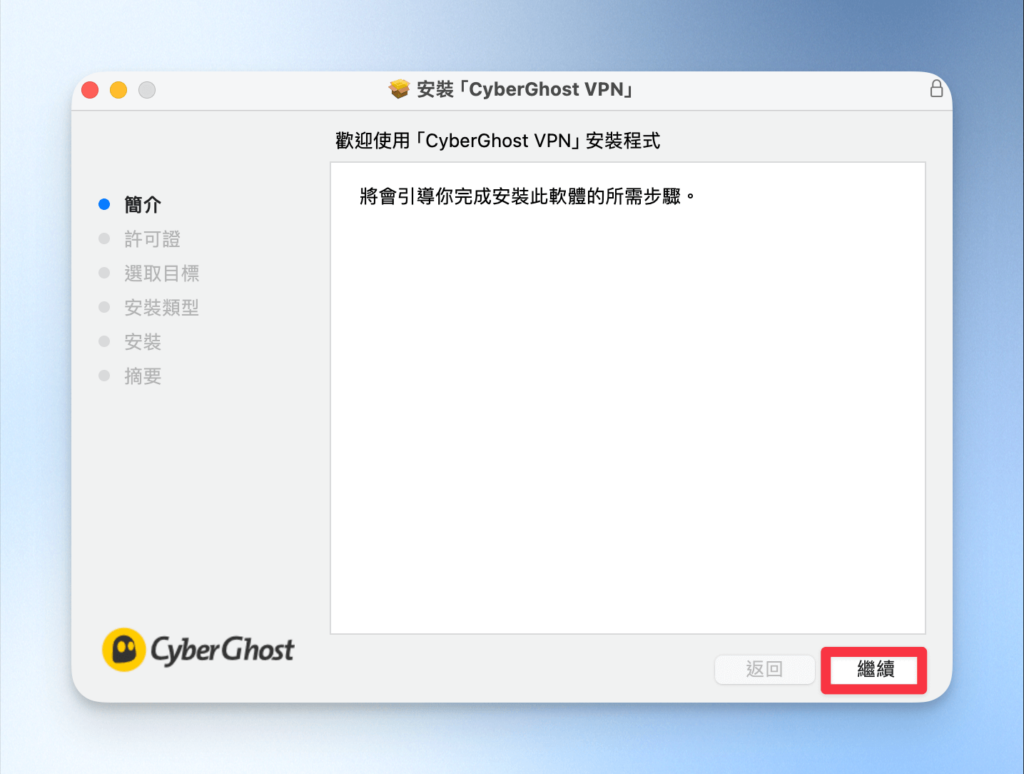1024x774 pixels.
Task: Click the window title 安裝「CyberGhost VPN」
Action: click(525, 89)
